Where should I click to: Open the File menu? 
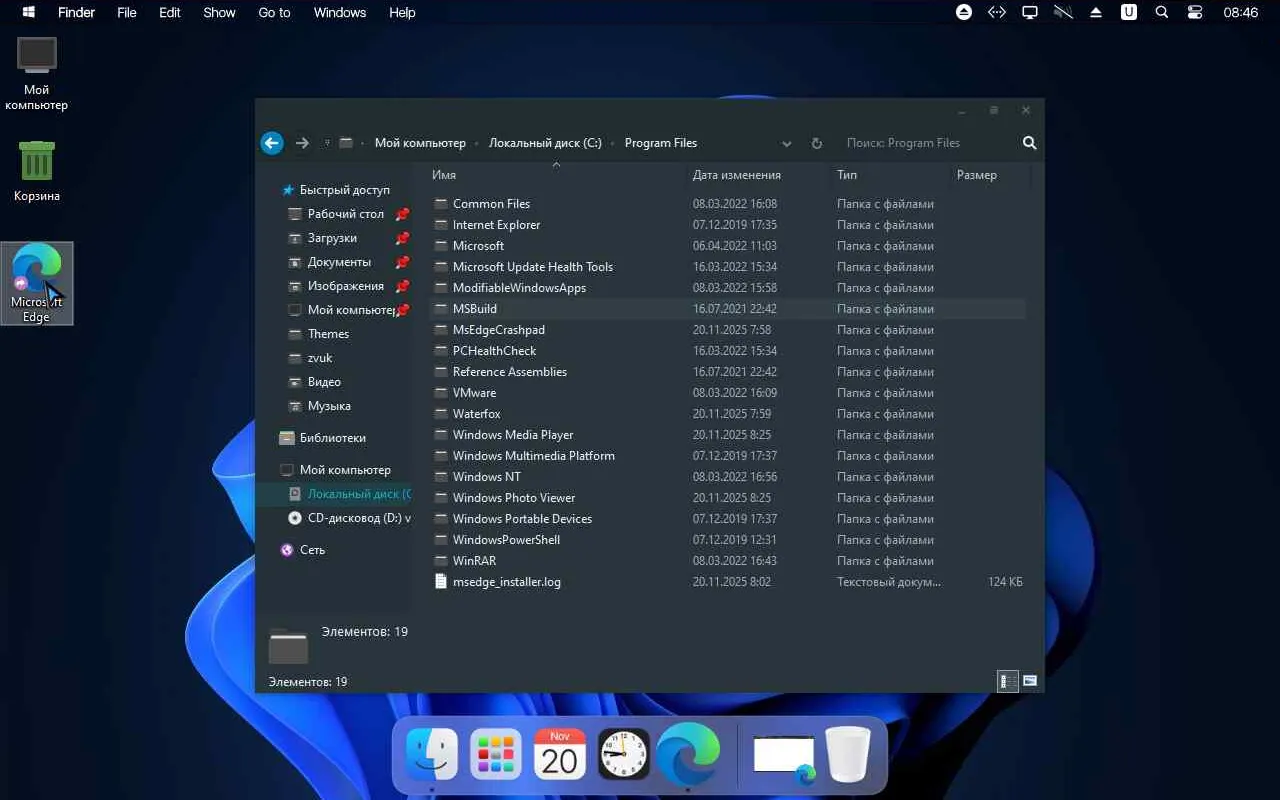click(127, 12)
